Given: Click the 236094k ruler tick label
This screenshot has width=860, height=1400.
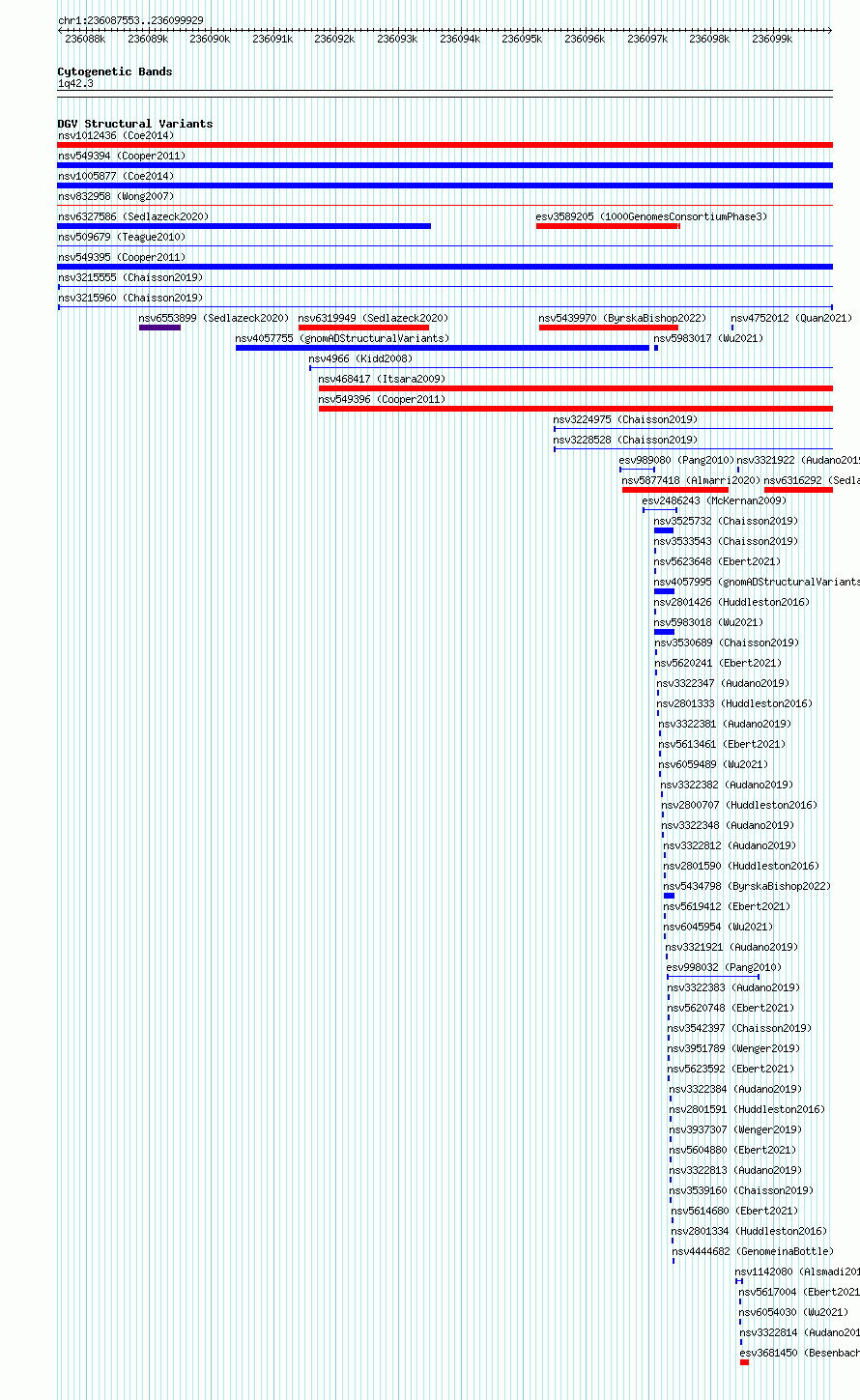Looking at the screenshot, I should (460, 39).
